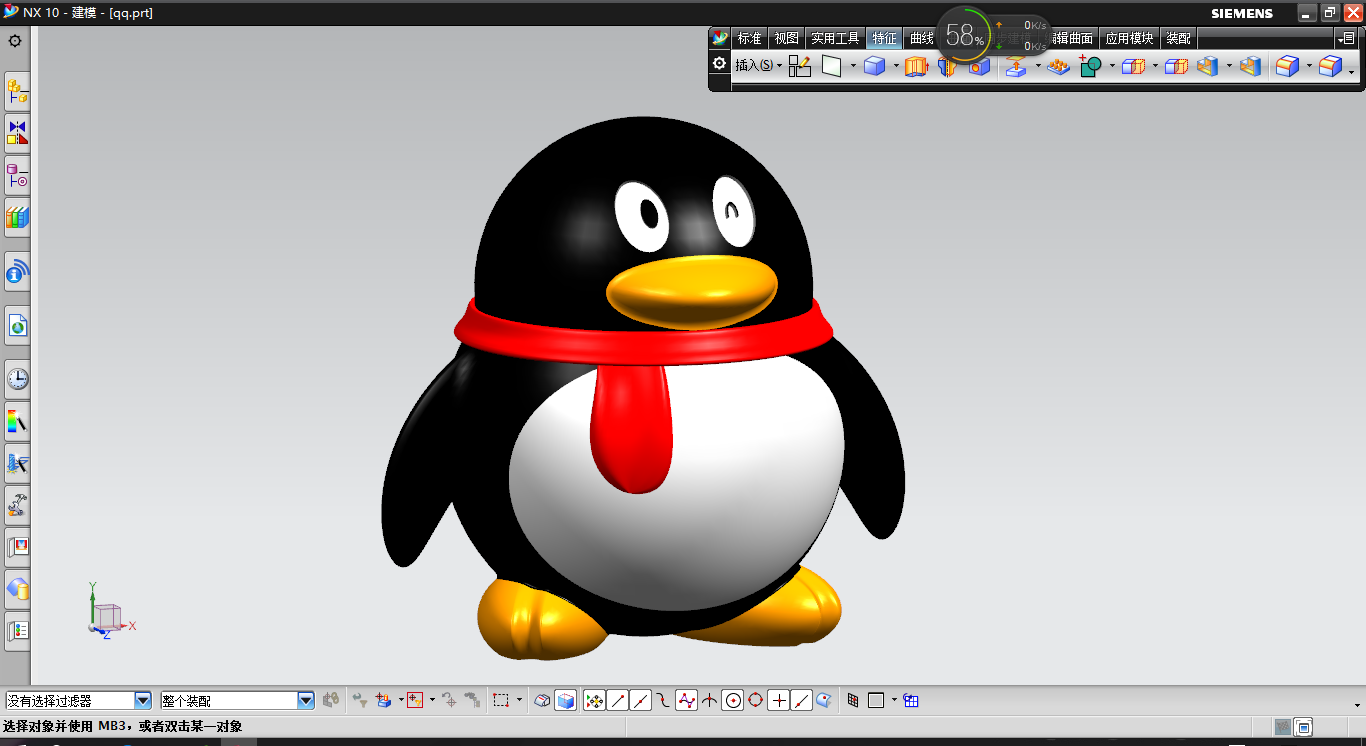This screenshot has width=1366, height=746.
Task: Switch to the 应用模块 tab
Action: [1129, 38]
